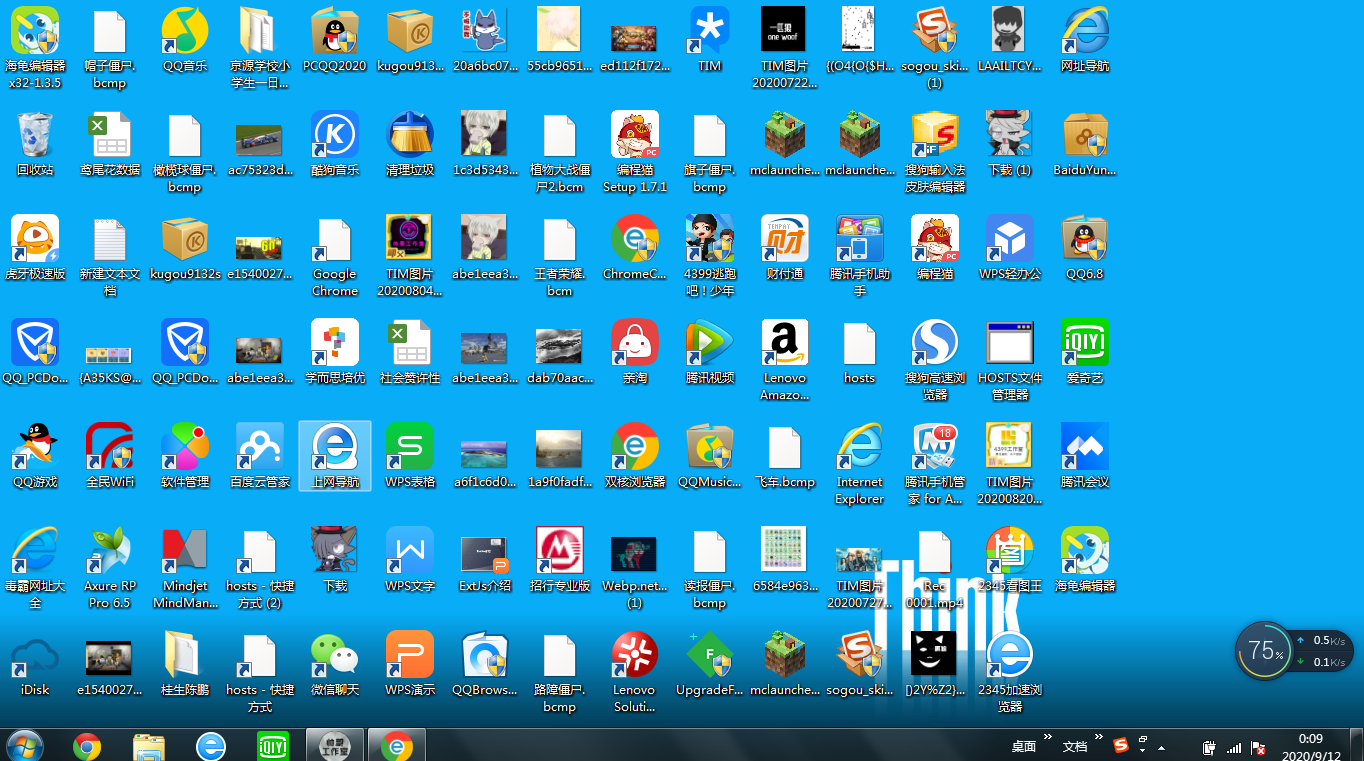Show hidden tray icons arrow
Image resolution: width=1364 pixels, height=761 pixels.
pyautogui.click(x=1161, y=747)
